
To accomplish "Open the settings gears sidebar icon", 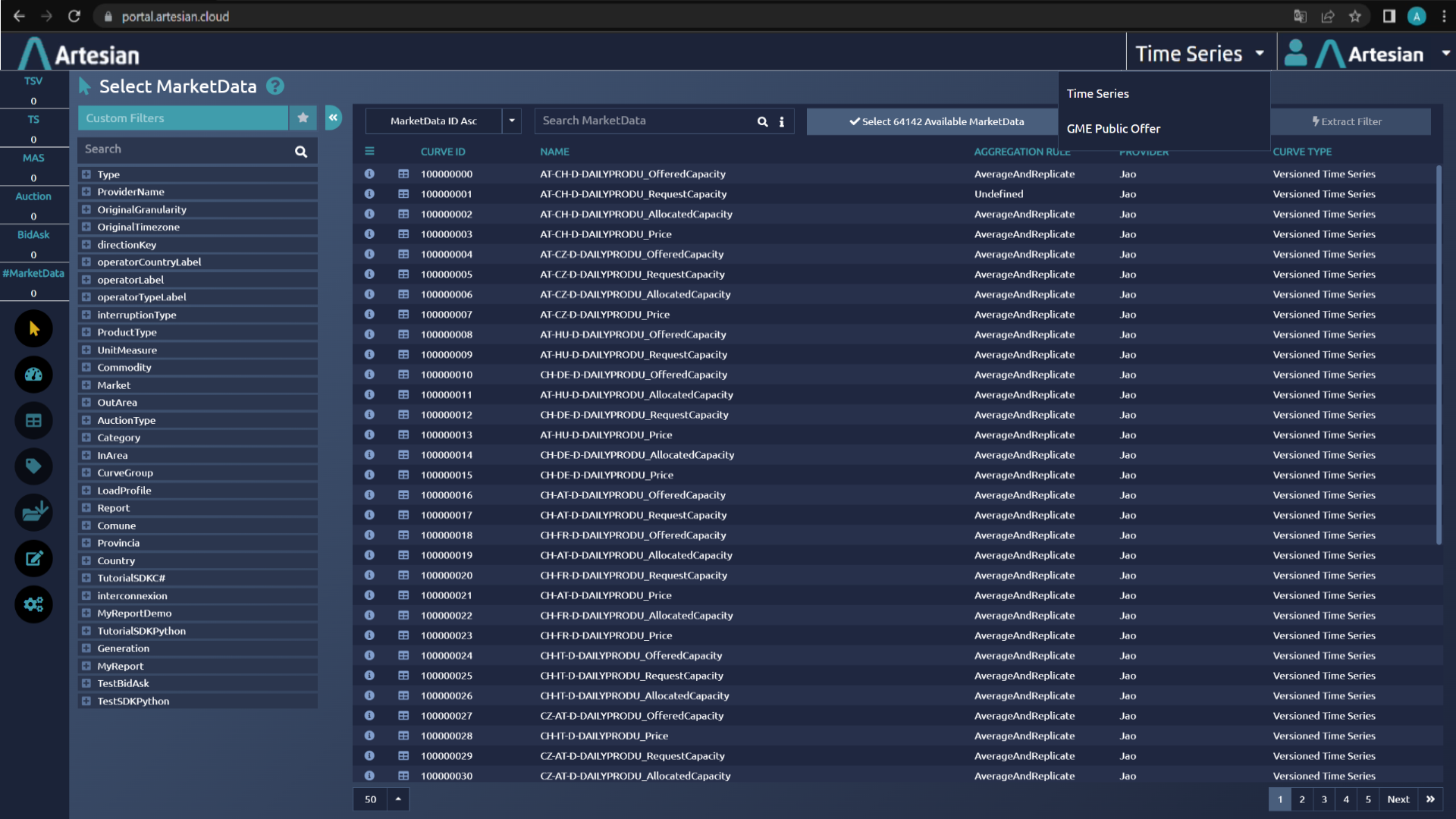I will click(33, 604).
